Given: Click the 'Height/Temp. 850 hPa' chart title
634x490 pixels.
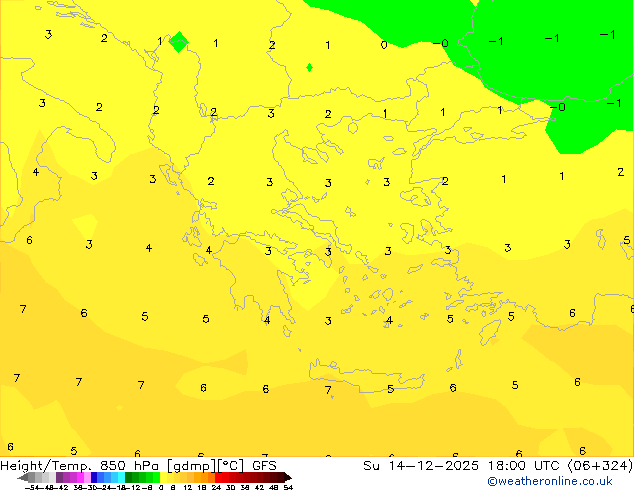Looking at the screenshot, I should 79,466.
